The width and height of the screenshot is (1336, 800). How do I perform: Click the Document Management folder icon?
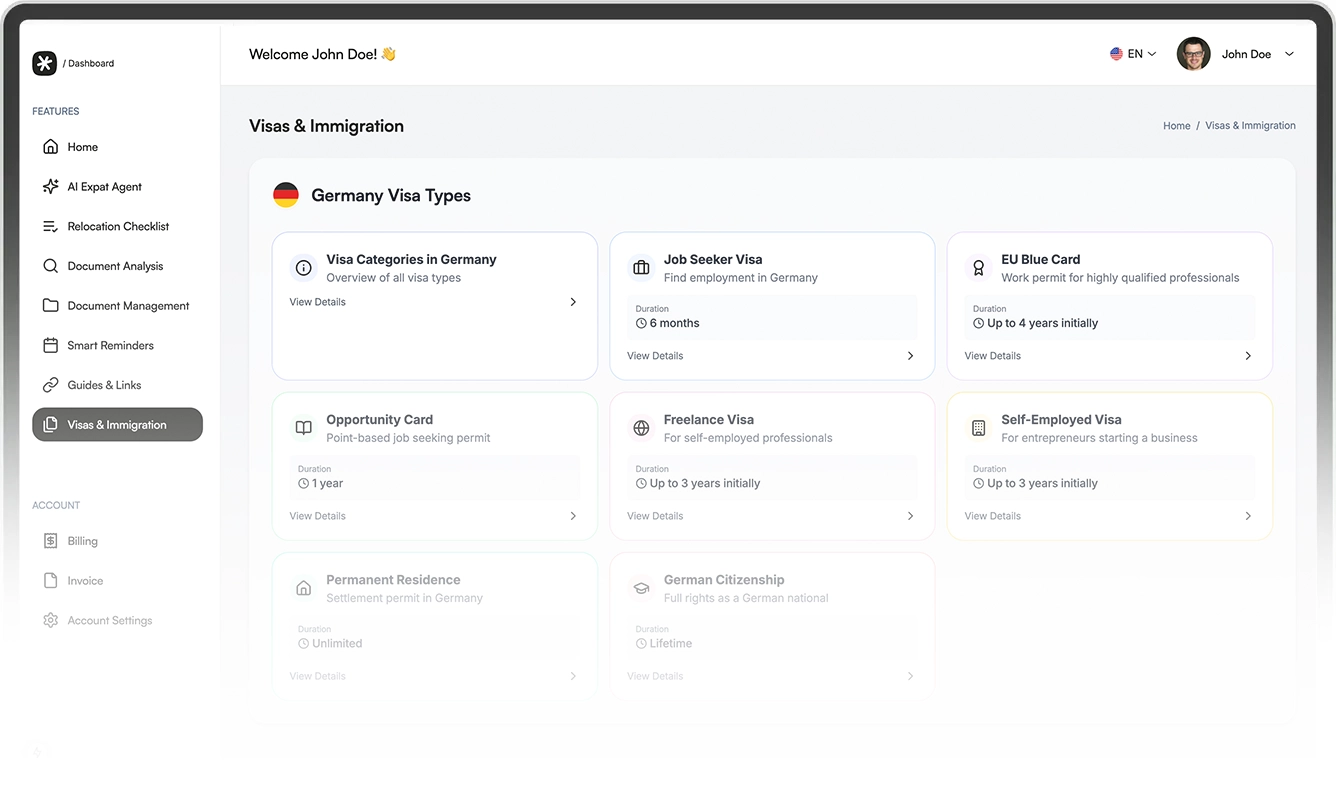click(50, 306)
